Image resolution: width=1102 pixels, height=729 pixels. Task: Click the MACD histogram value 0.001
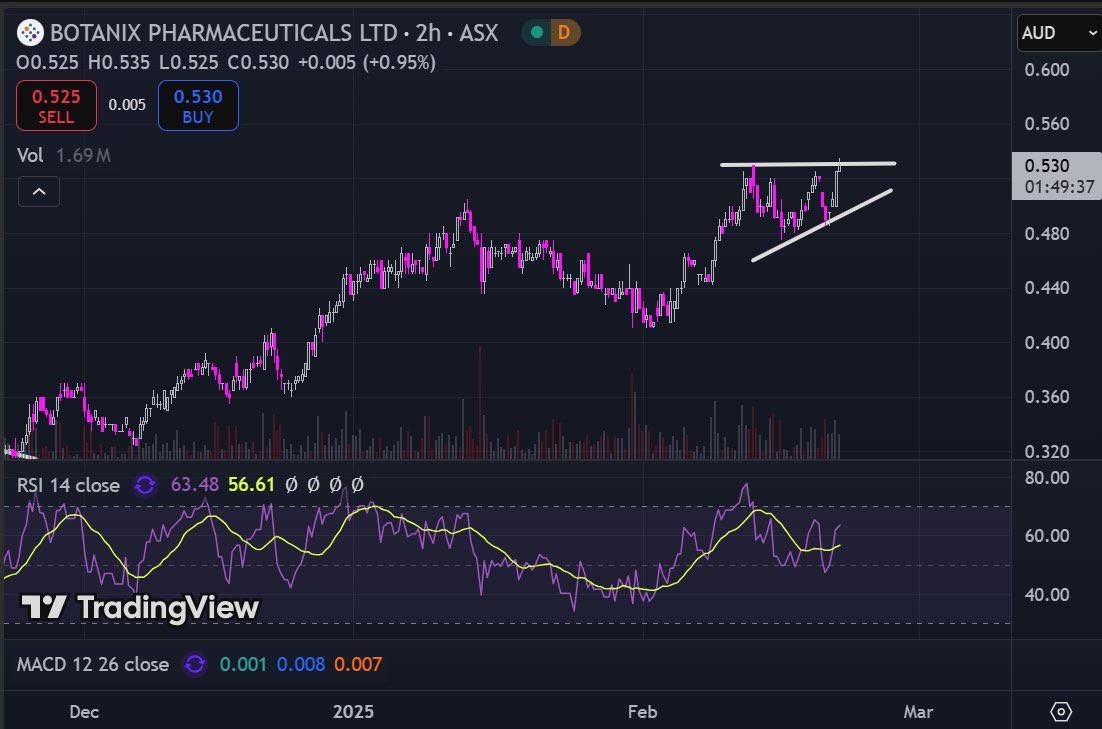[x=243, y=664]
